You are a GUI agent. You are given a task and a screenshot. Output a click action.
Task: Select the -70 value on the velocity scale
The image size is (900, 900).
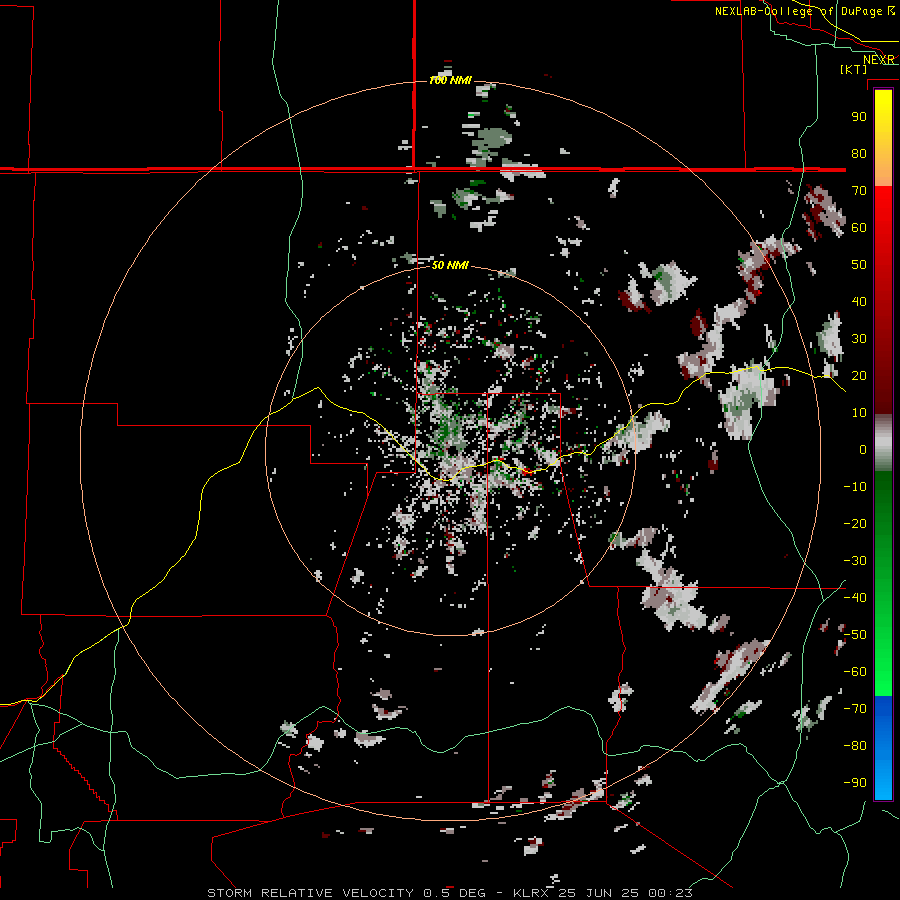click(x=855, y=709)
